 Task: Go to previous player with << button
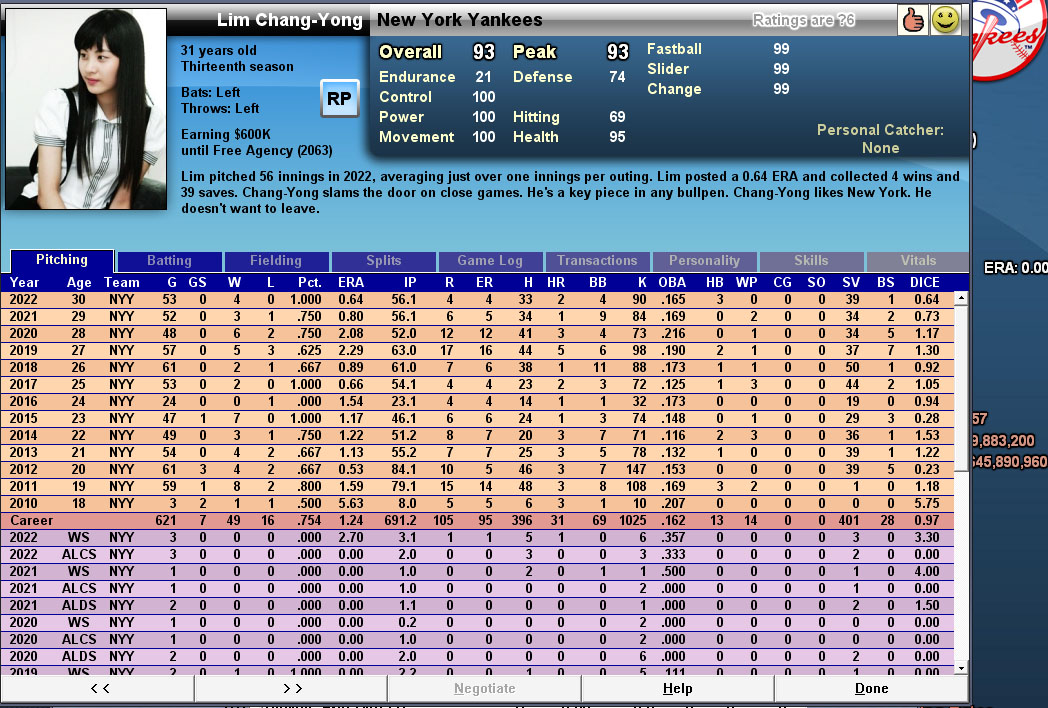(x=98, y=688)
